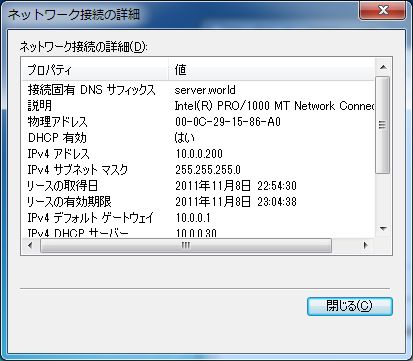The height and width of the screenshot is (361, 413).
Task: Click the ネットワーク接続の詳細 title bar text
Action: [x=74, y=15]
